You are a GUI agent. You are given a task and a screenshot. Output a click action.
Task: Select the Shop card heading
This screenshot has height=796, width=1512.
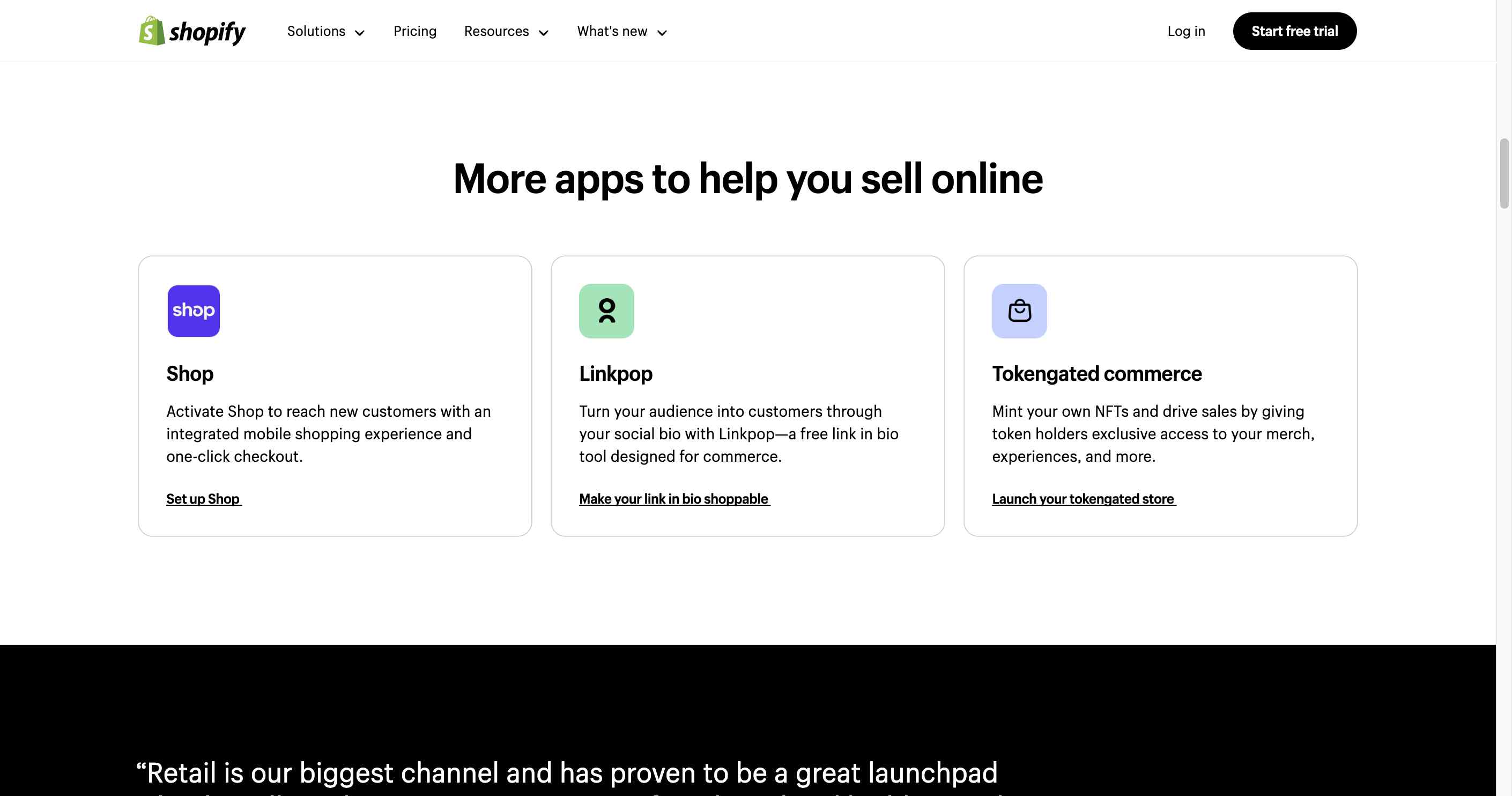point(190,373)
